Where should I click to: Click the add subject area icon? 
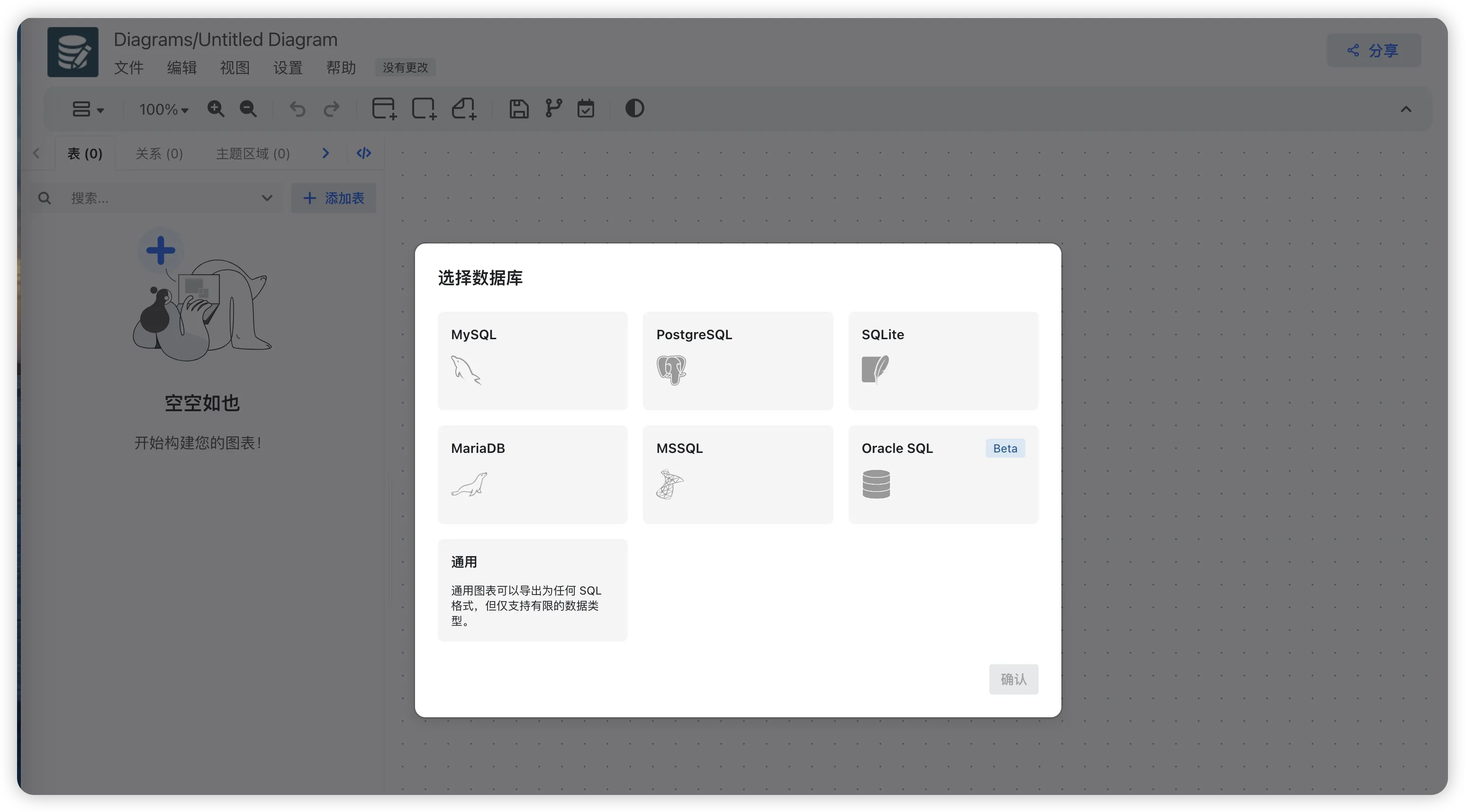[424, 108]
